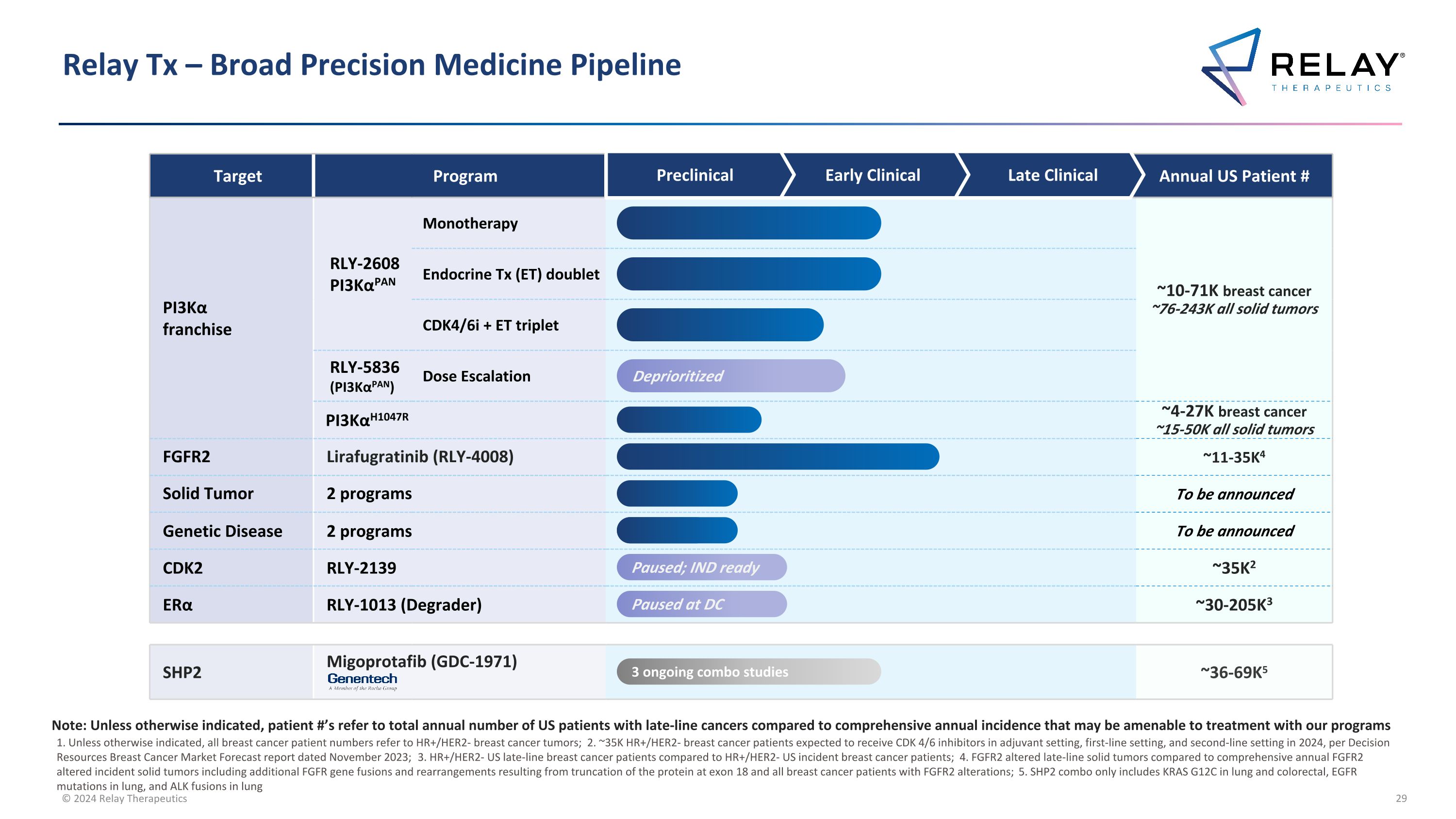Click the Annual US Patient # header
The width and height of the screenshot is (1456, 819).
pyautogui.click(x=1234, y=176)
